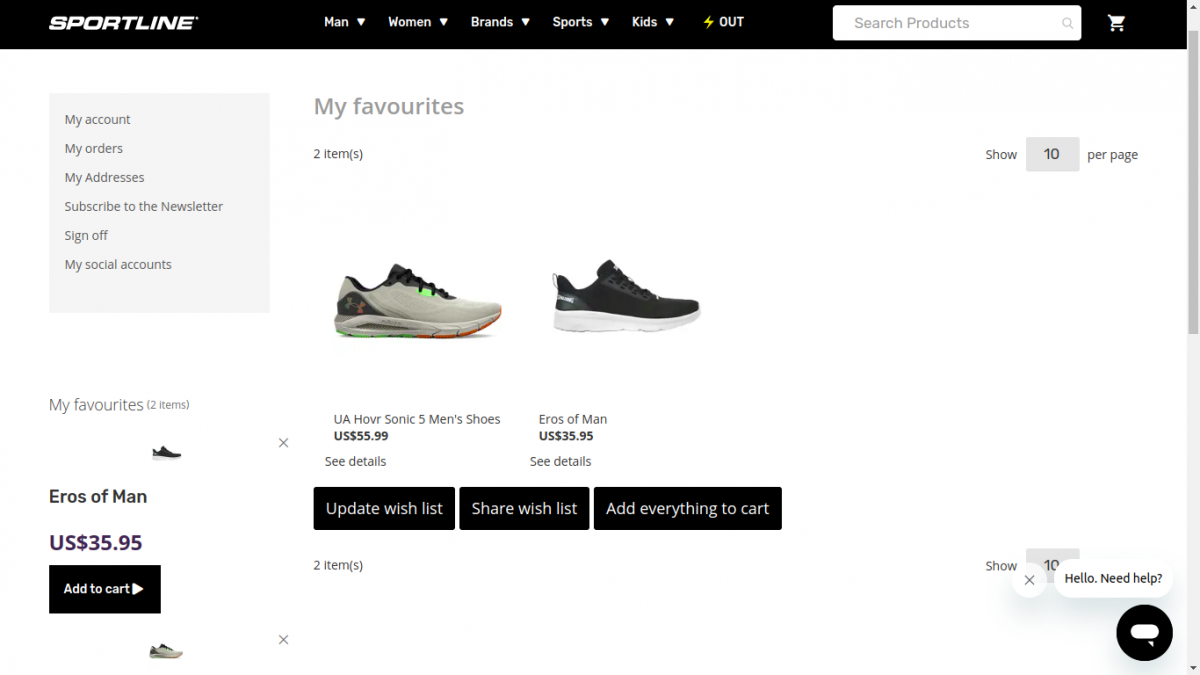
Task: Open My social accounts link
Action: 118,264
